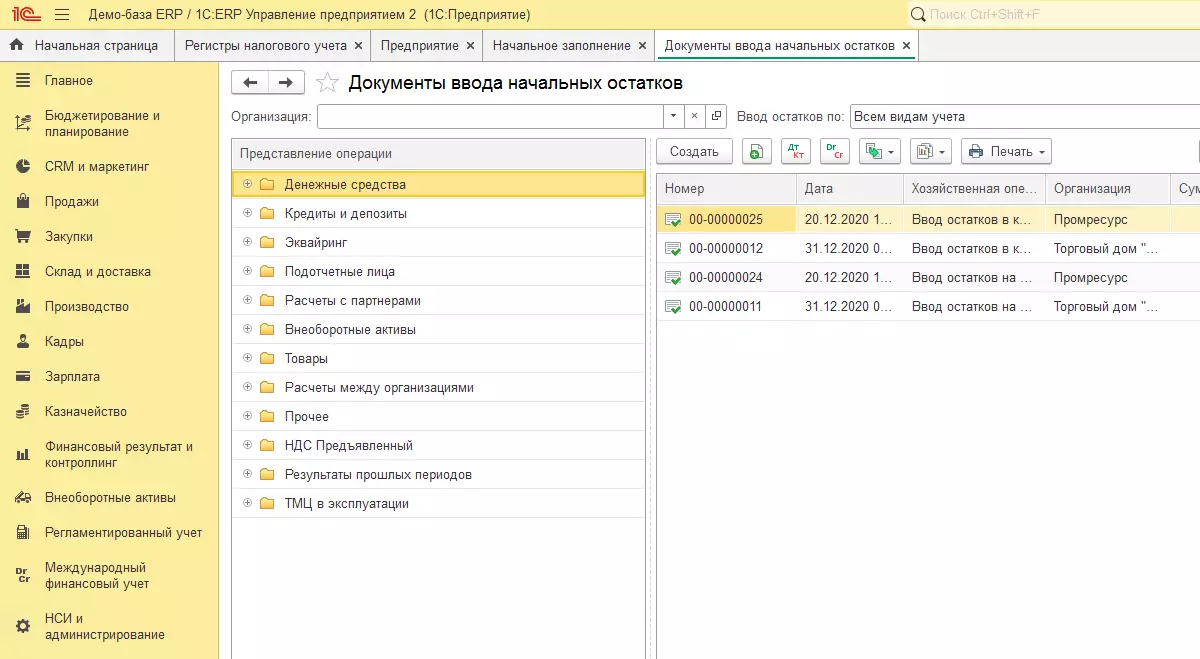Screen dimensions: 1200x659
Task: Expand the Товары folder node
Action: point(247,358)
